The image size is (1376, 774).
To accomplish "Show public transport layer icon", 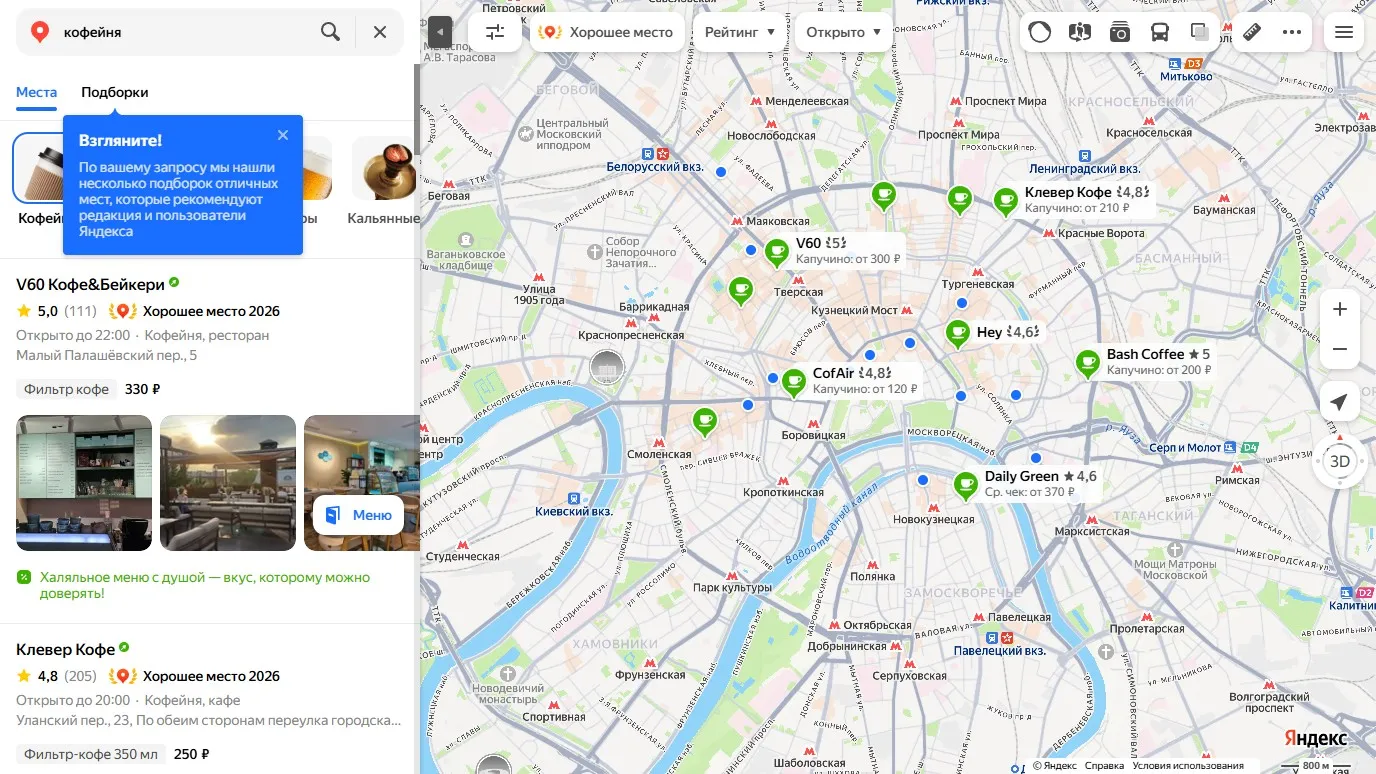I will 1160,32.
